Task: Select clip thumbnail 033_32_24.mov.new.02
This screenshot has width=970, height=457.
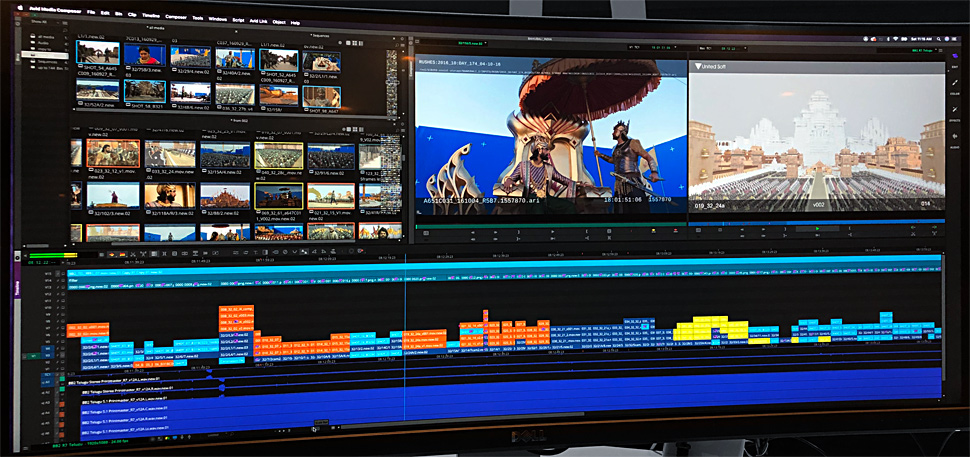Action: [170, 154]
